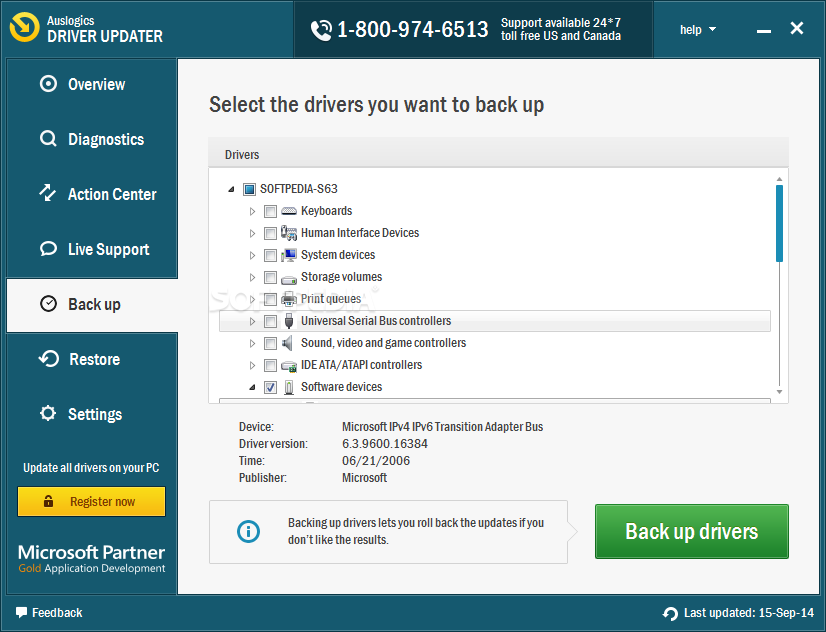Click the Overview target icon
This screenshot has height=632, width=826.
pos(48,84)
